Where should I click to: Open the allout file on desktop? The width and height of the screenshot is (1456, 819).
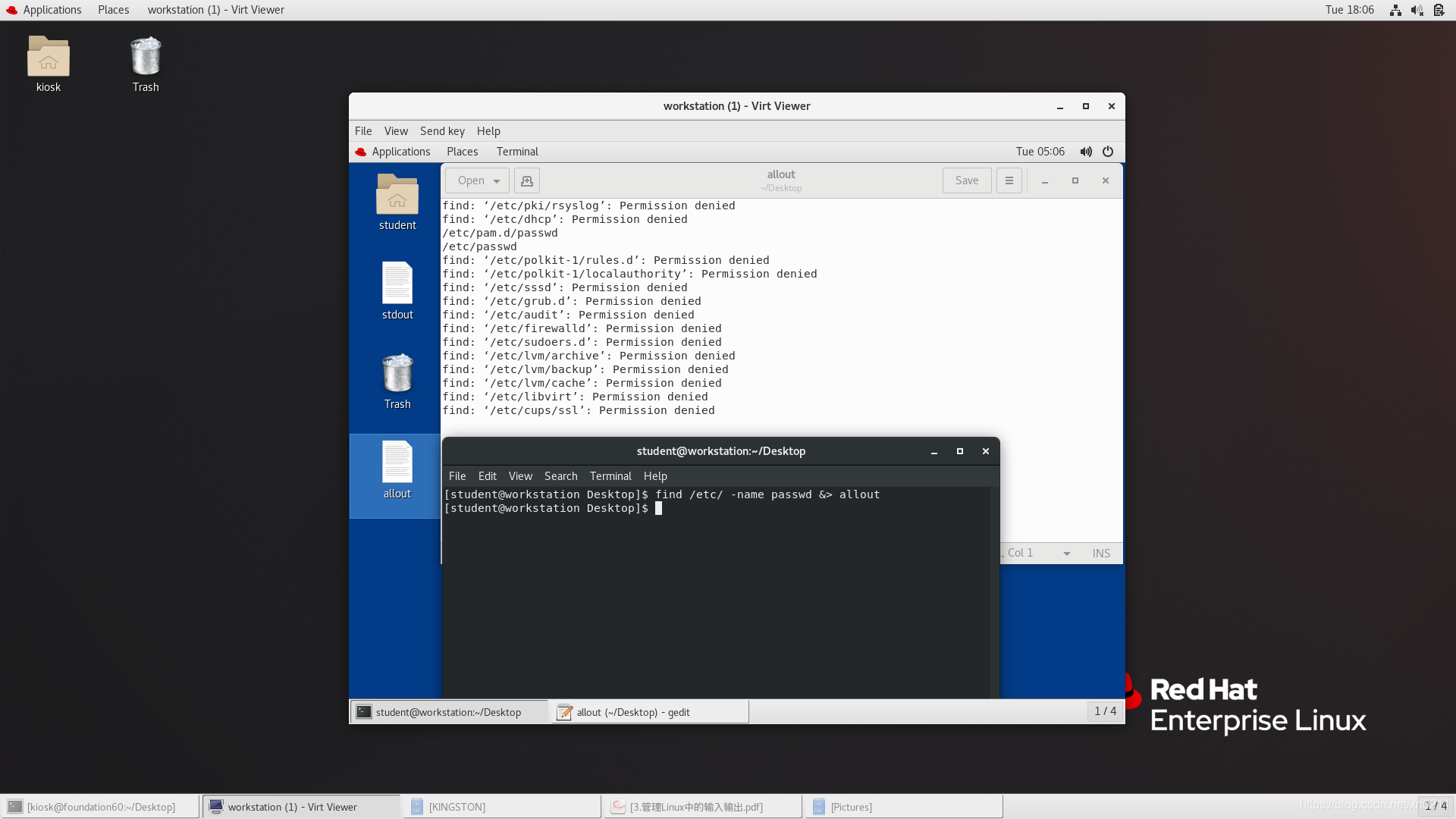pyautogui.click(x=397, y=469)
